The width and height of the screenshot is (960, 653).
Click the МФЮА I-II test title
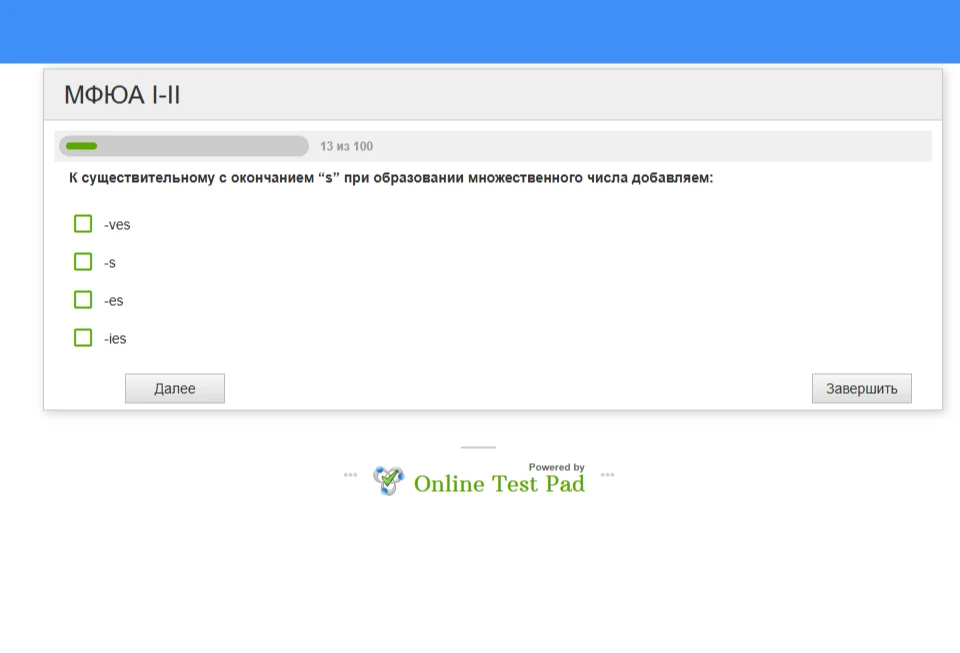122,95
